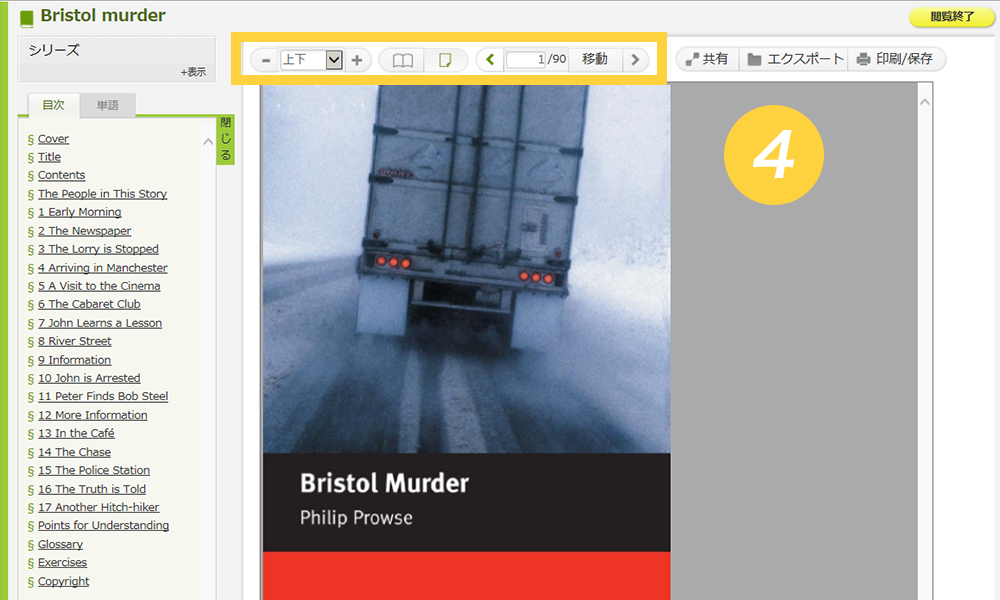Open chapter 14 The Chase
Image resolution: width=1000 pixels, height=600 pixels.
click(74, 452)
